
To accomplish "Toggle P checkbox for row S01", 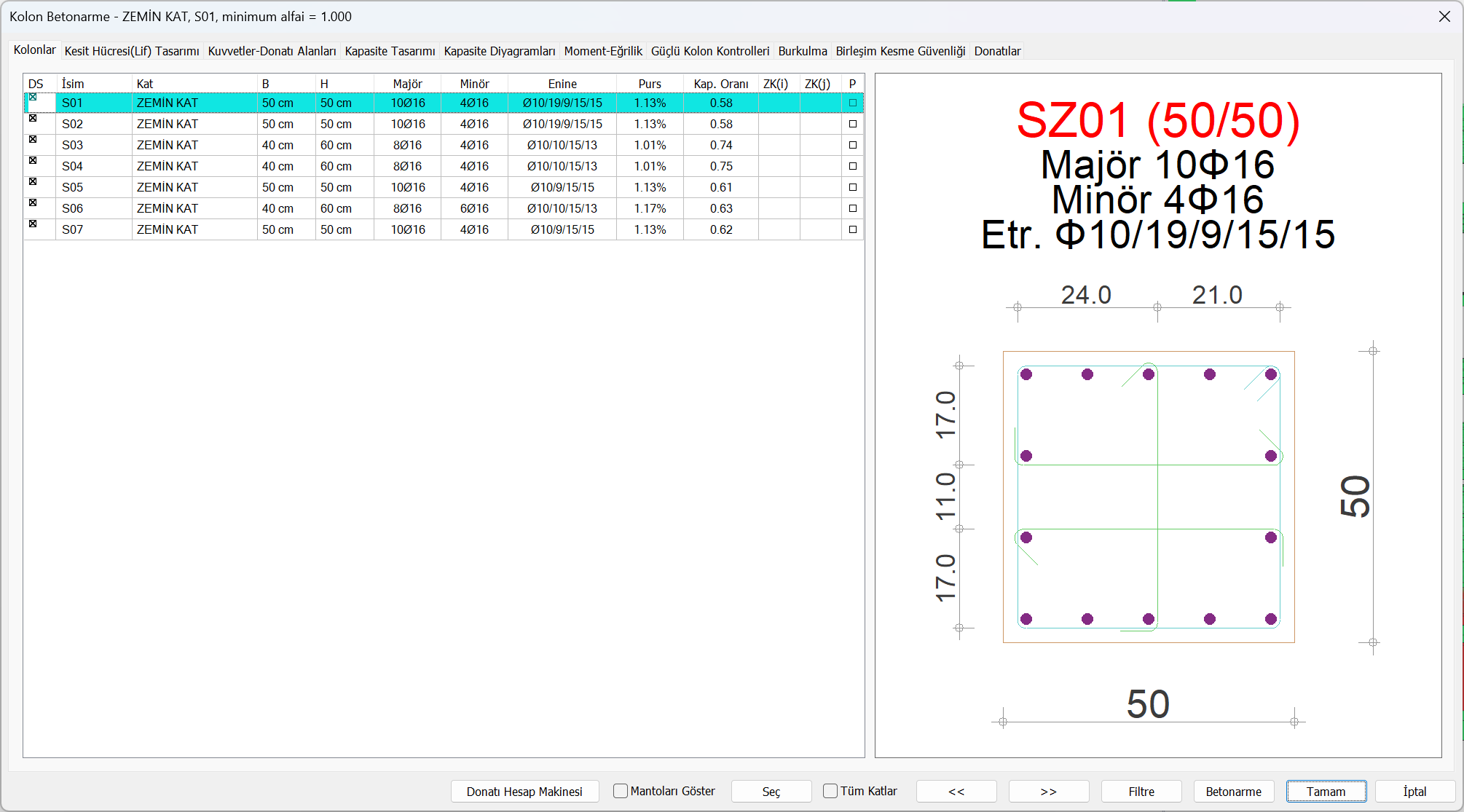I will (853, 103).
